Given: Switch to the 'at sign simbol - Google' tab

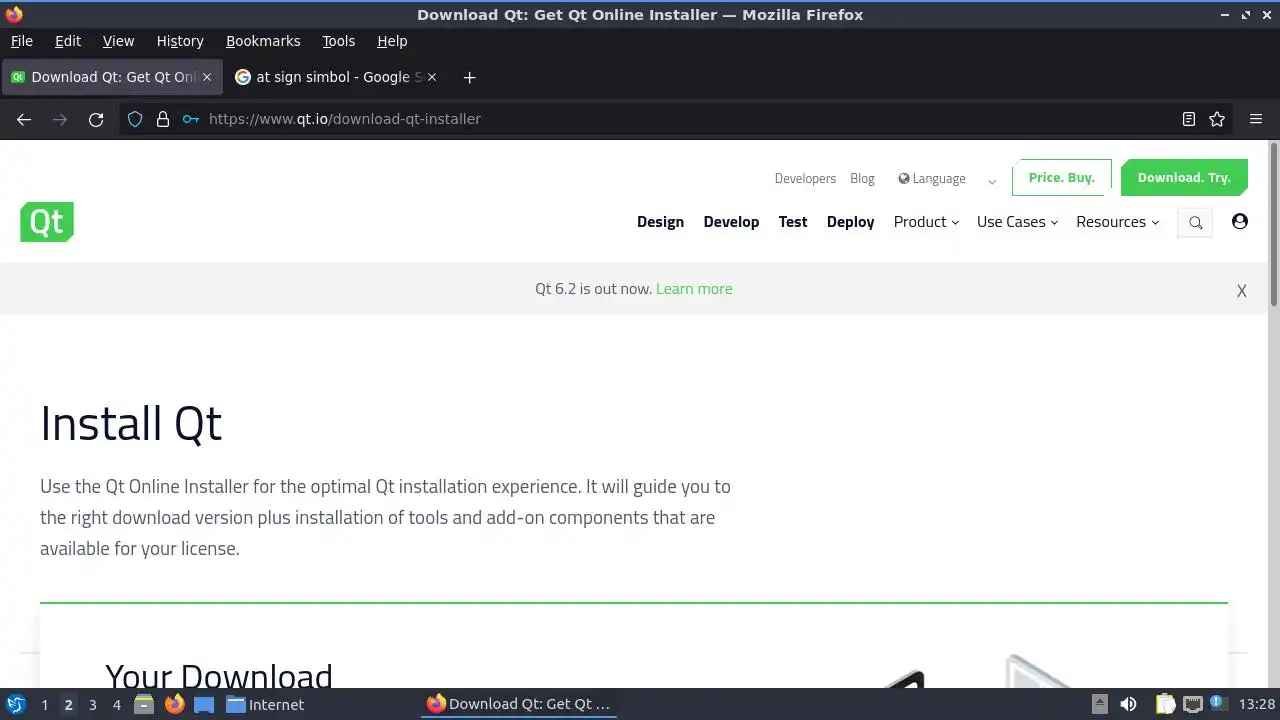Looking at the screenshot, I should pyautogui.click(x=337, y=77).
